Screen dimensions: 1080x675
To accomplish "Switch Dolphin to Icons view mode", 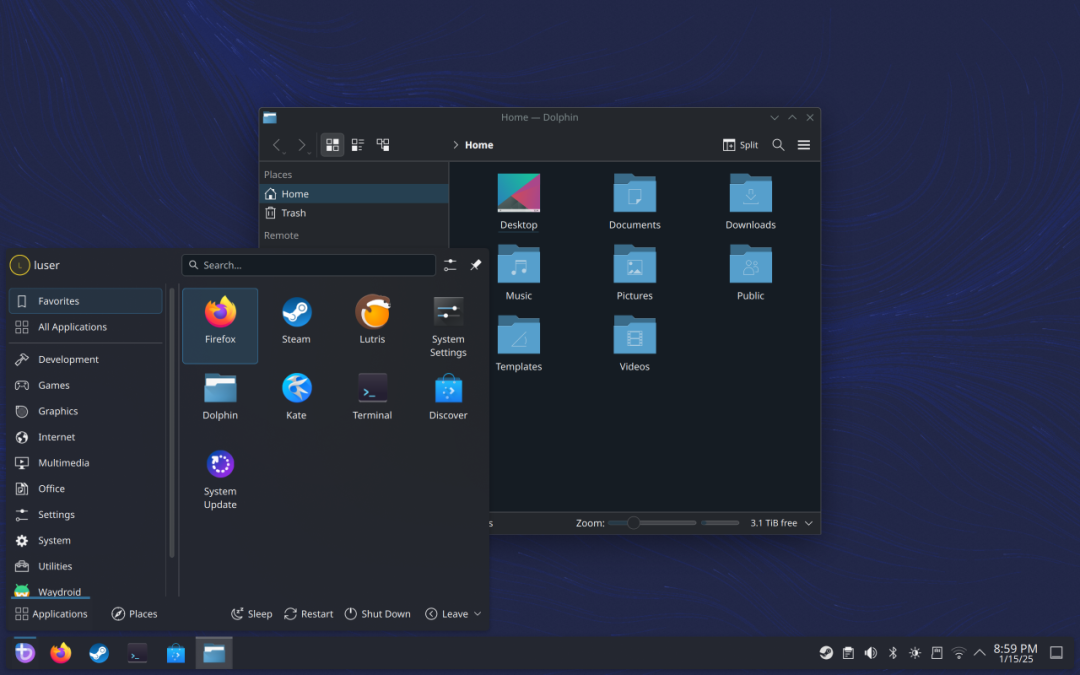I will tap(332, 145).
